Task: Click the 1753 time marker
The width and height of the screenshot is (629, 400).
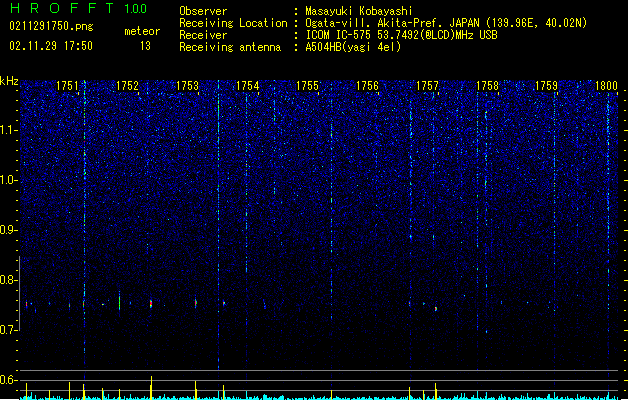Action: 187,86
